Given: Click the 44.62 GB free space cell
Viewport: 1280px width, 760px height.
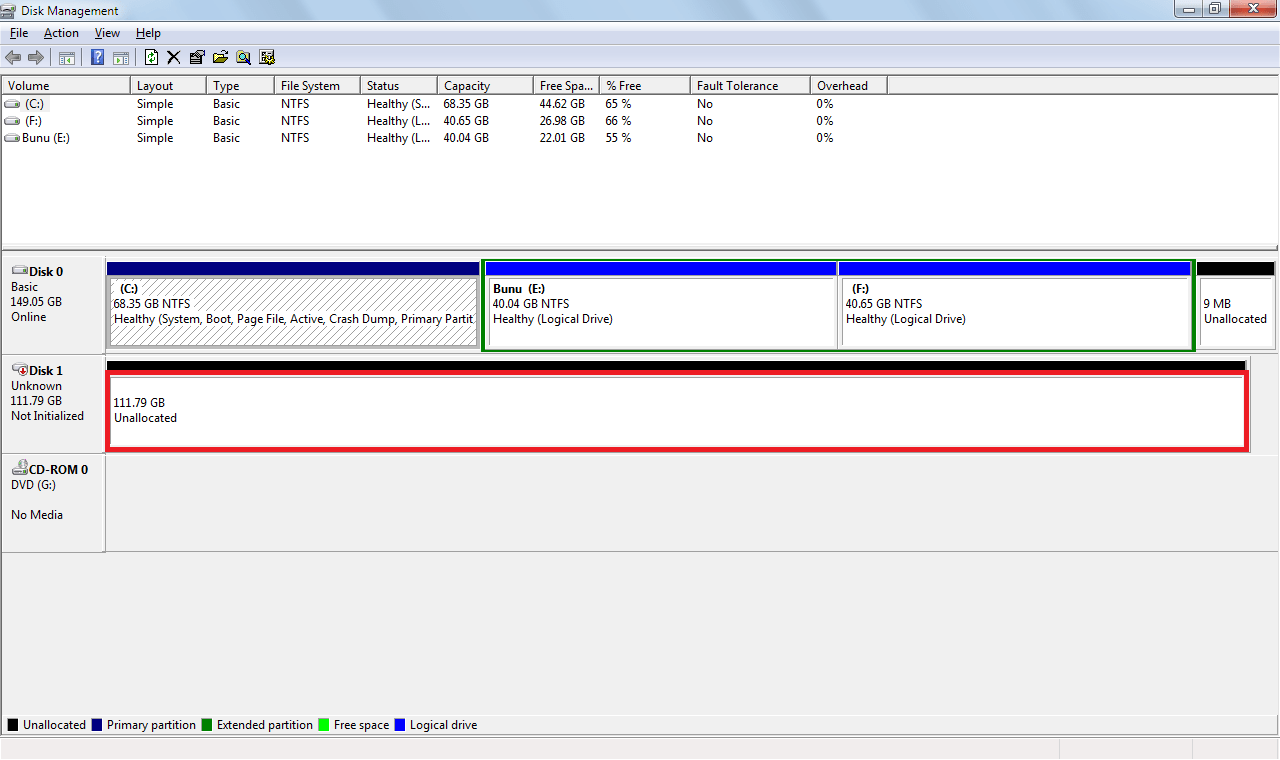Looking at the screenshot, I should [562, 104].
